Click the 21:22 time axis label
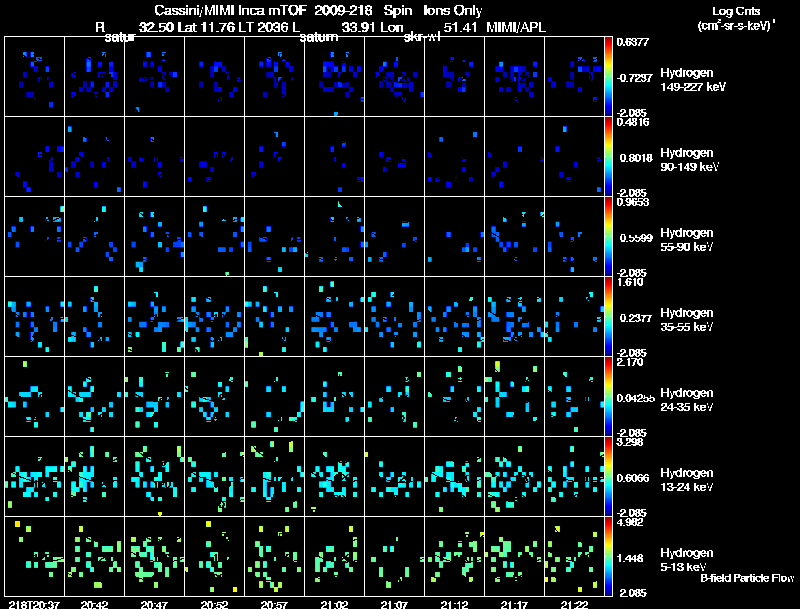This screenshot has height=609, width=800. click(574, 605)
